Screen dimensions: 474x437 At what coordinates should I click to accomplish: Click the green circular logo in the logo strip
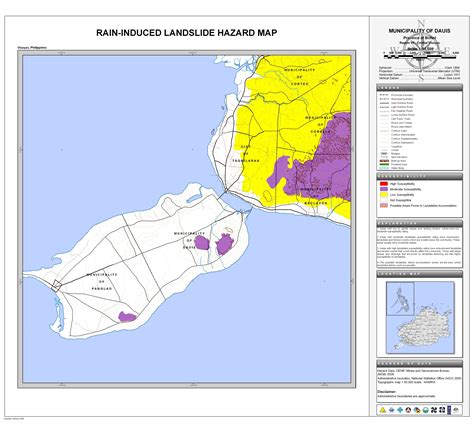click(x=426, y=410)
